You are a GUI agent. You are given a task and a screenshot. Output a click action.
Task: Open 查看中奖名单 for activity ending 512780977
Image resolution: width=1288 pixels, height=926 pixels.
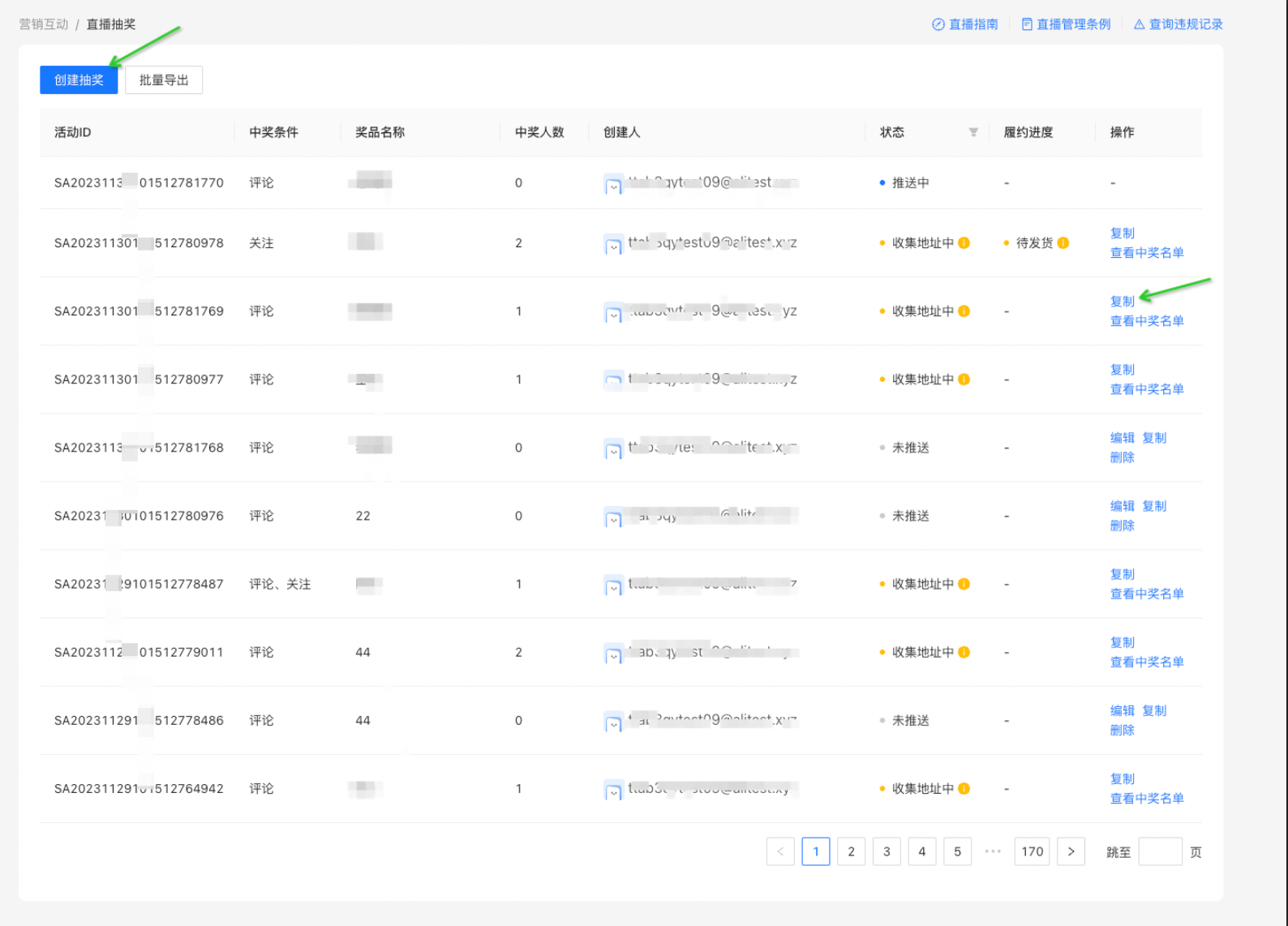tap(1147, 389)
